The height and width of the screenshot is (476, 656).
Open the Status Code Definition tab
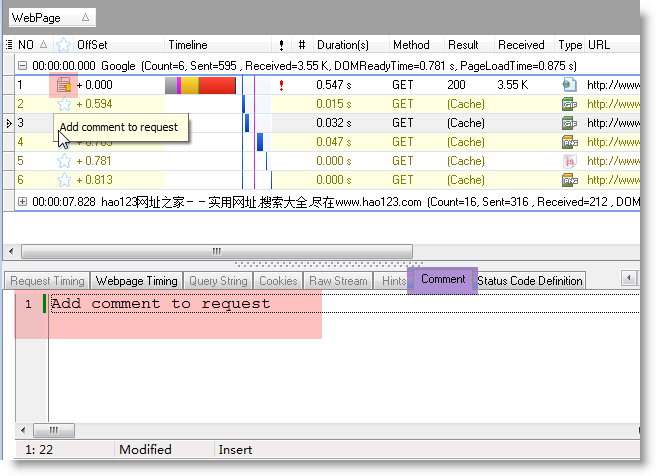529,281
